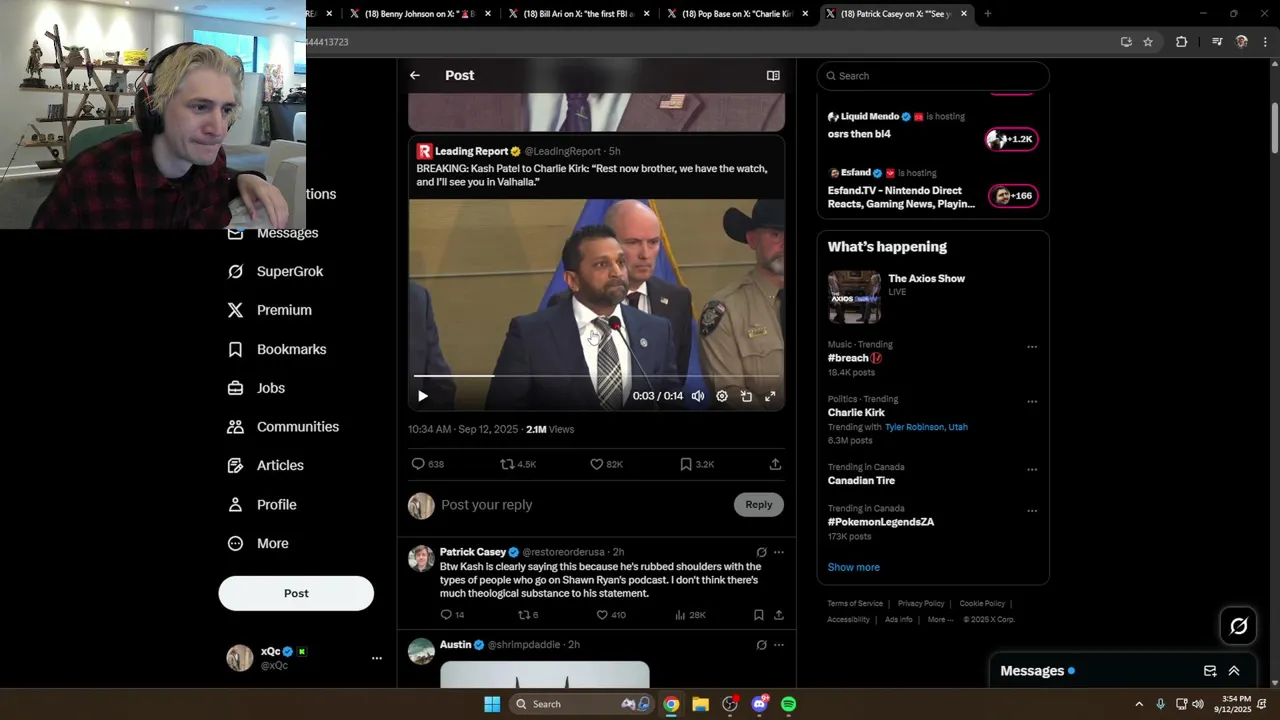View analytics of Patrick Casey's reply

(690, 615)
